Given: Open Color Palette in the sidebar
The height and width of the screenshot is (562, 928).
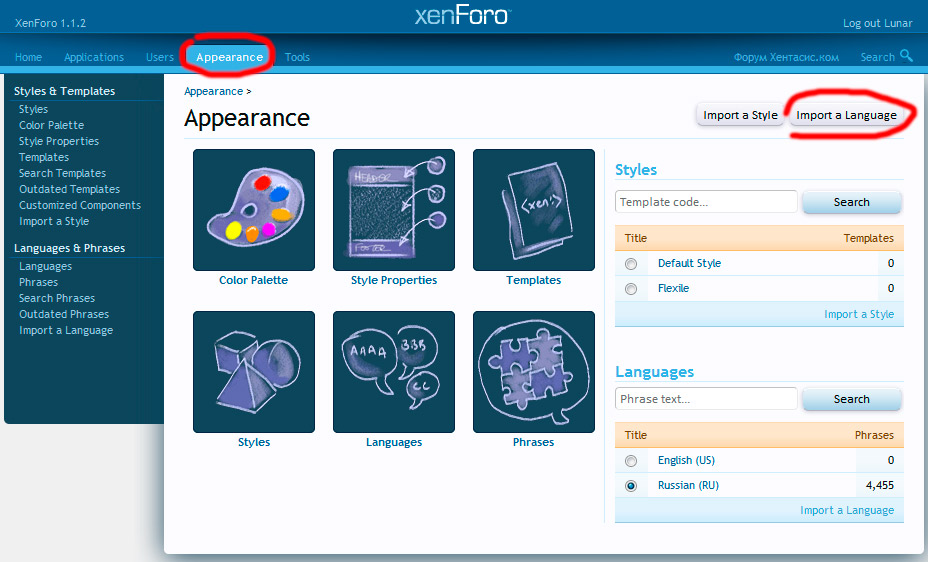Looking at the screenshot, I should tap(51, 125).
